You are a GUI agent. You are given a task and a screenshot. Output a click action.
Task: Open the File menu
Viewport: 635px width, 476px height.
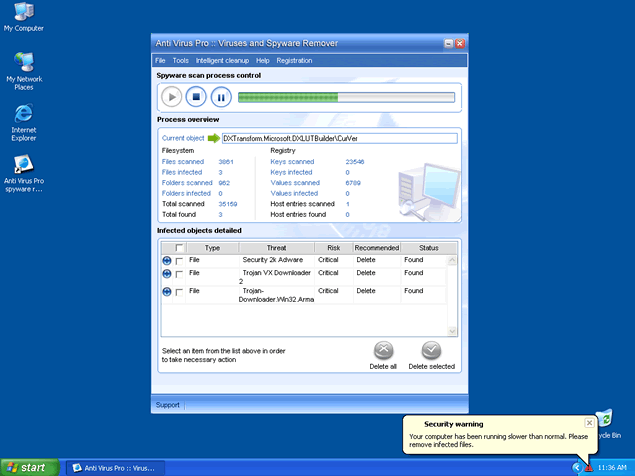[160, 61]
